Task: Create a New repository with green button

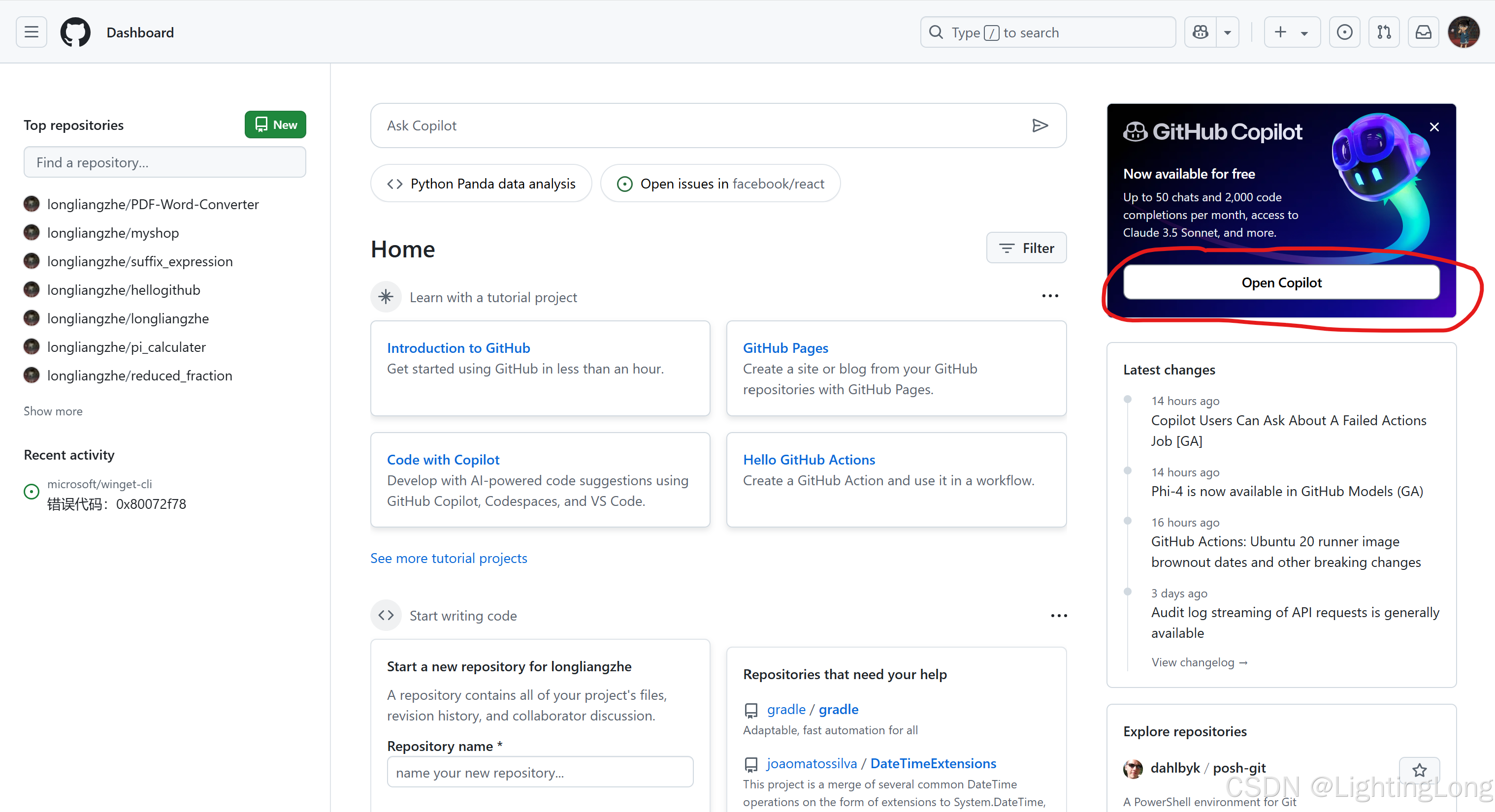Action: coord(275,125)
